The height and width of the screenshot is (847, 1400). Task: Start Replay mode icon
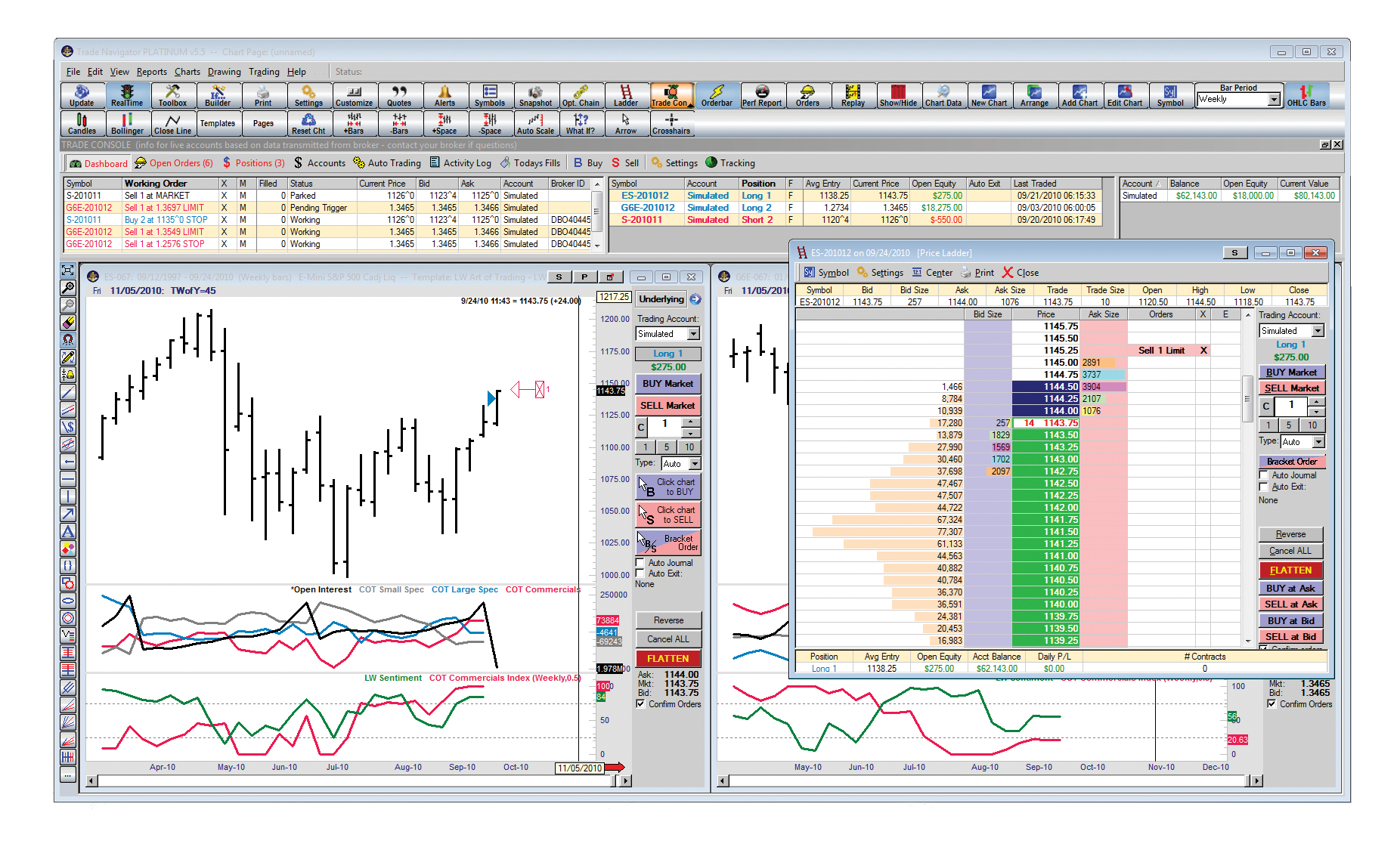[x=853, y=96]
